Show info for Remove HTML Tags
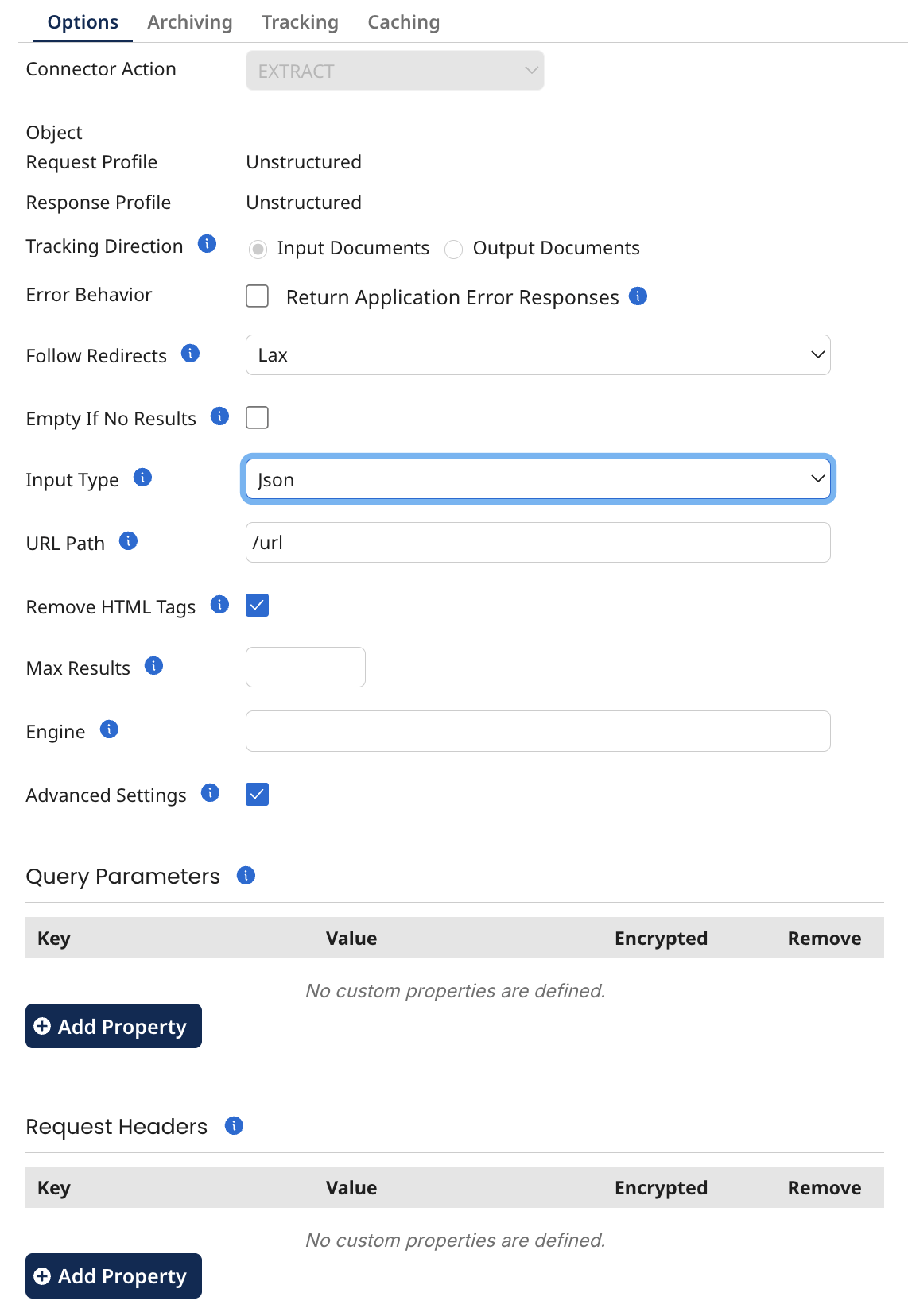Viewport: 908px width, 1316px height. tap(219, 606)
